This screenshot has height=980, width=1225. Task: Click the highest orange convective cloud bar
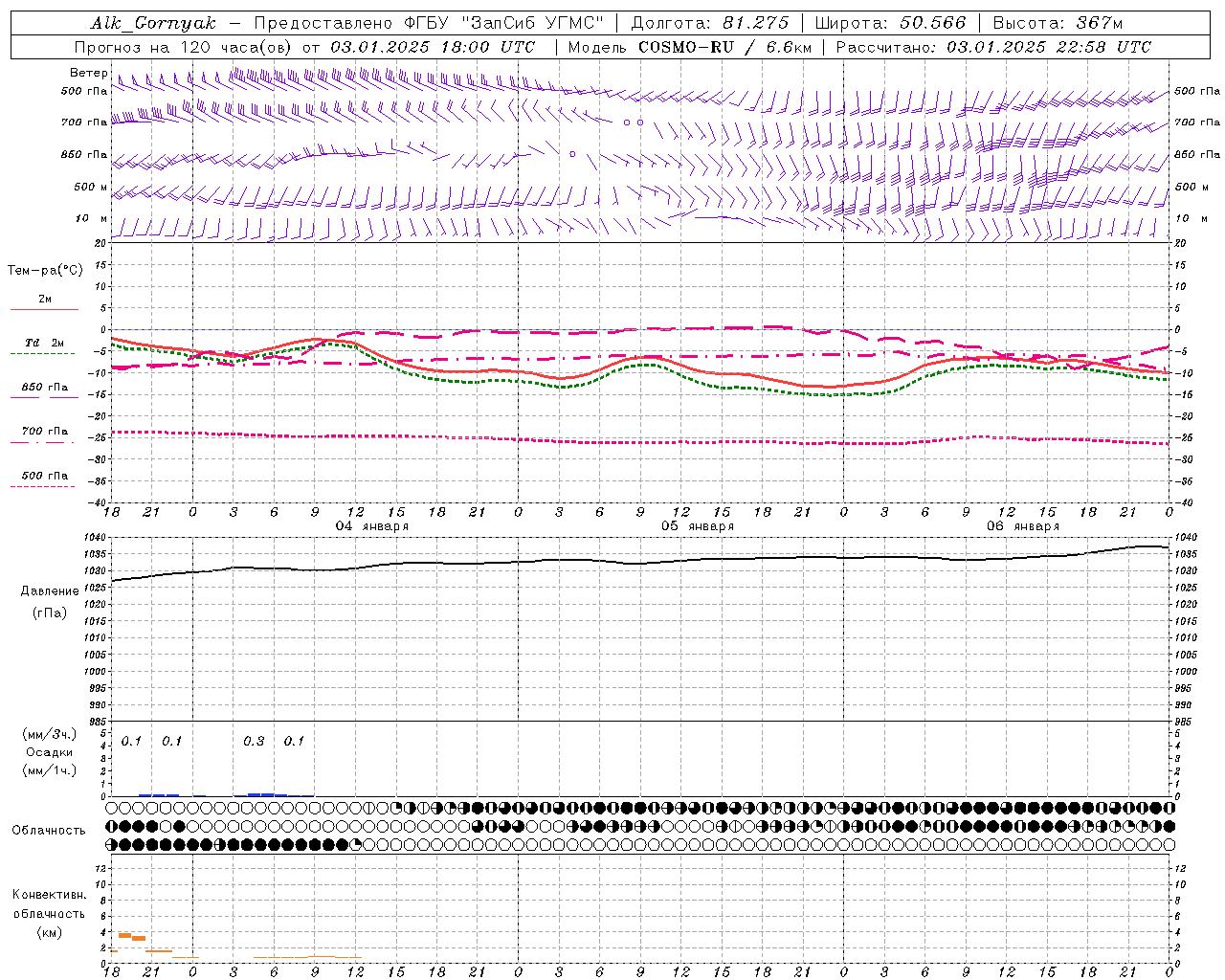pos(124,935)
